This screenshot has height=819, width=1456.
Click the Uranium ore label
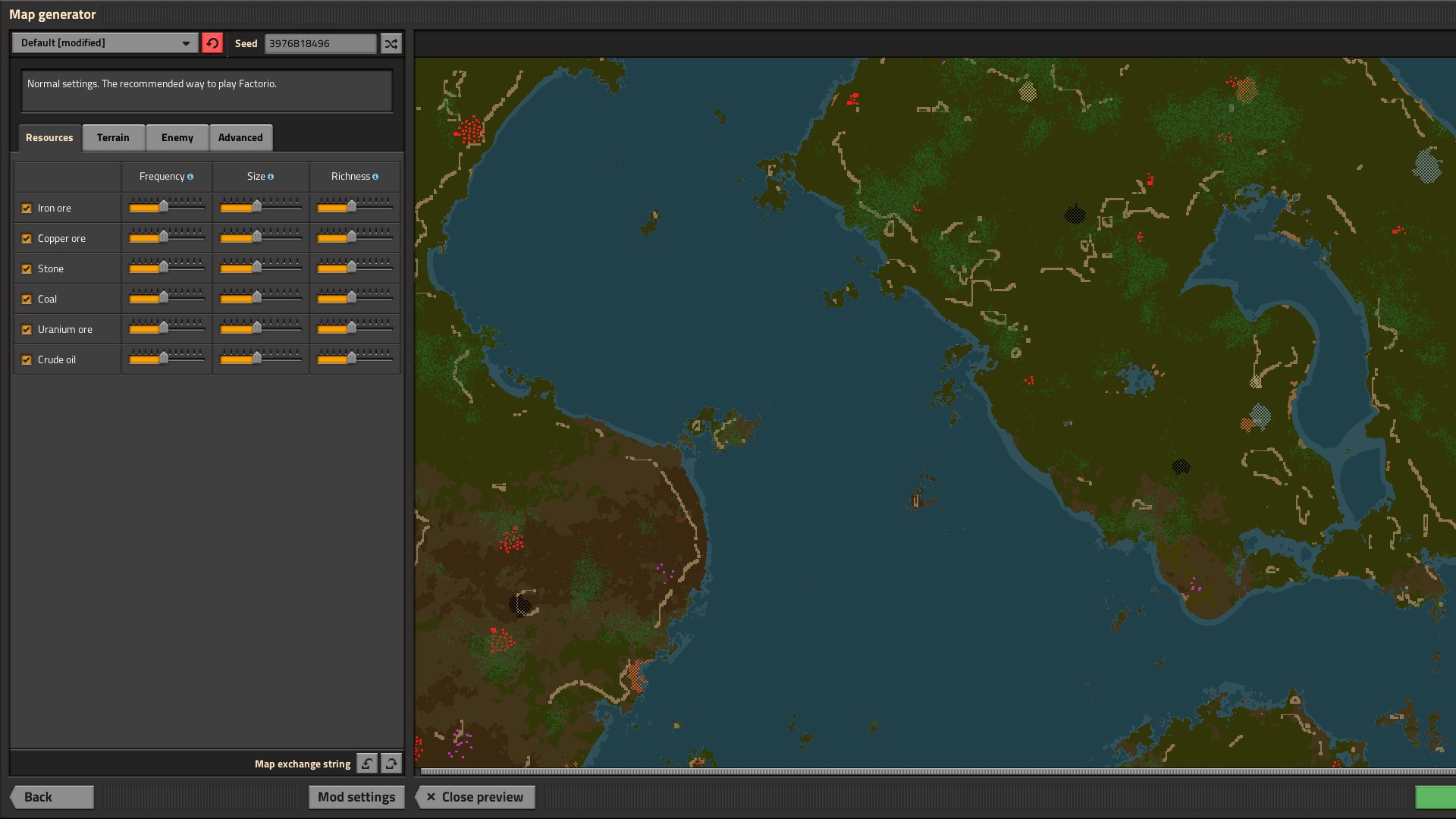tap(65, 329)
